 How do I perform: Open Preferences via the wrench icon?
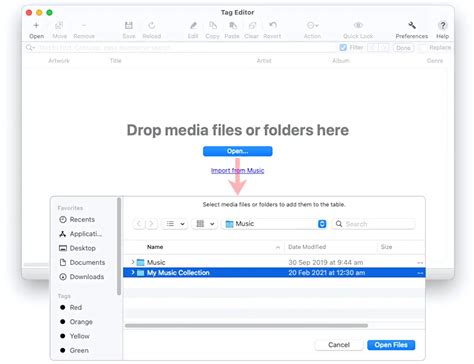point(412,25)
